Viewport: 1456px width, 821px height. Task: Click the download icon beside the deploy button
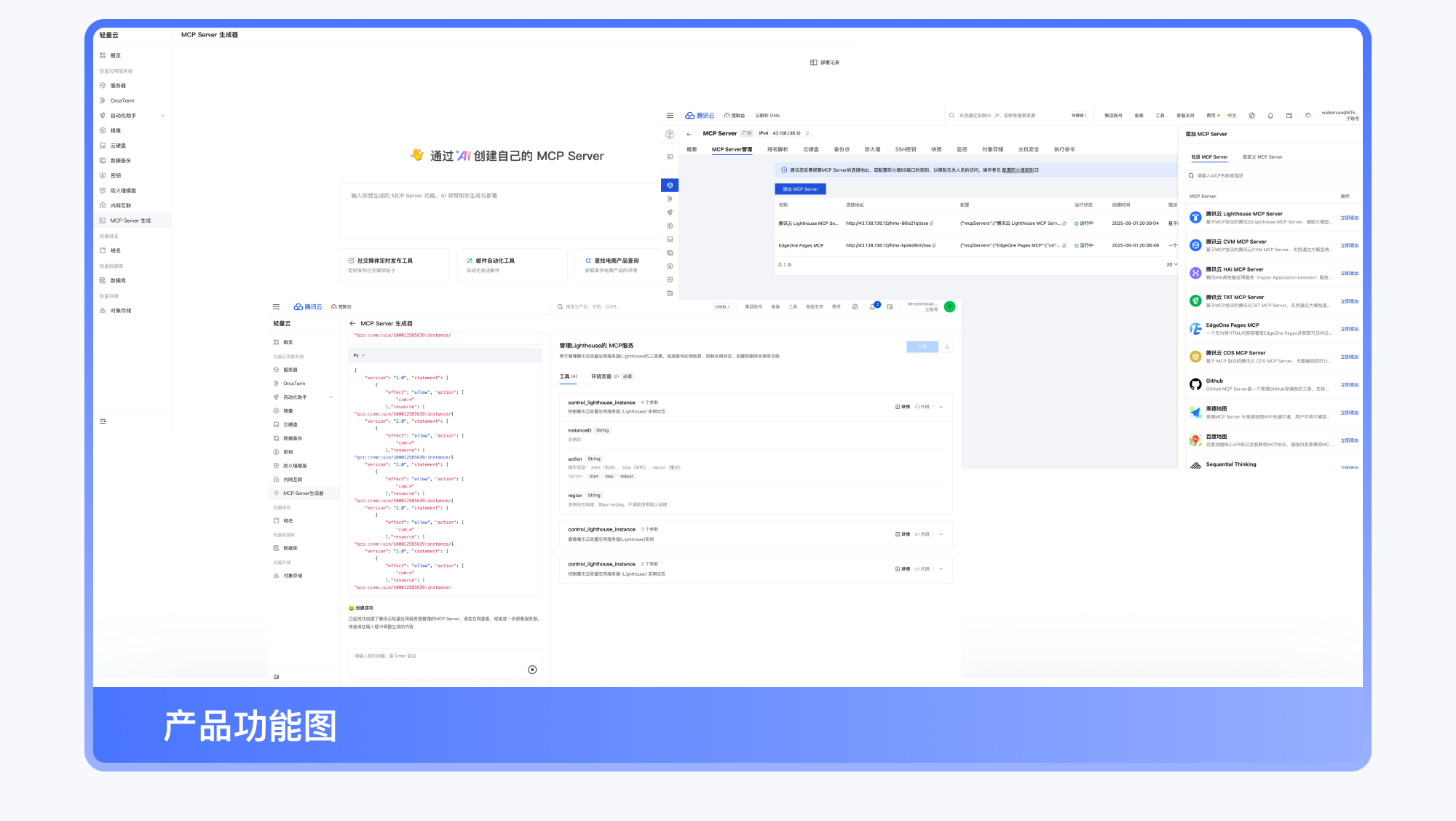coord(946,347)
